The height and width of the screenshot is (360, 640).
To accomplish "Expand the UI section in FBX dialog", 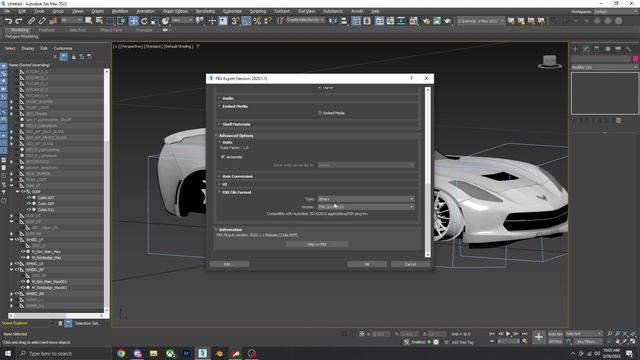I will pos(224,184).
